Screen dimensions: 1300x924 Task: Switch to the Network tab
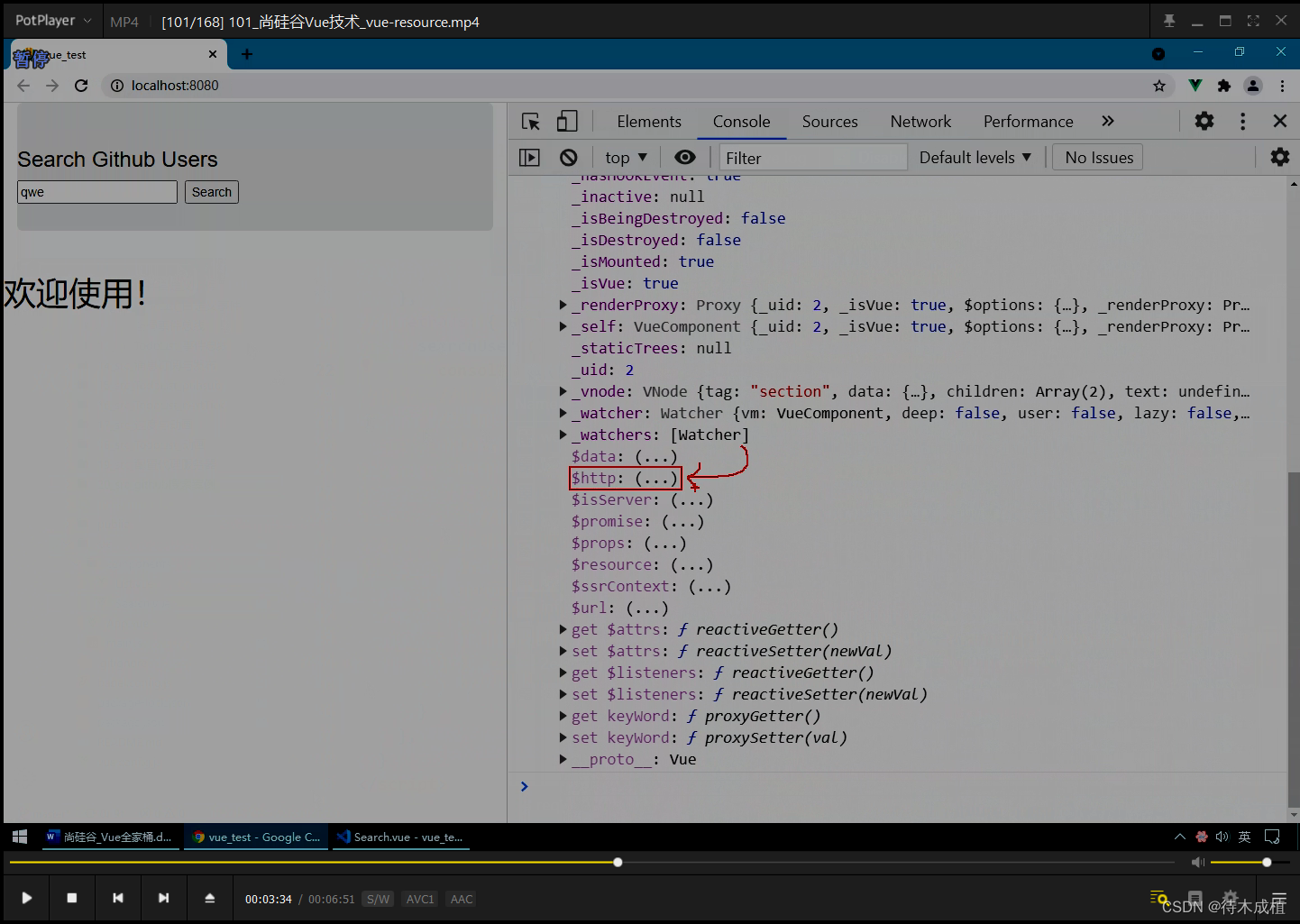pyautogui.click(x=920, y=122)
